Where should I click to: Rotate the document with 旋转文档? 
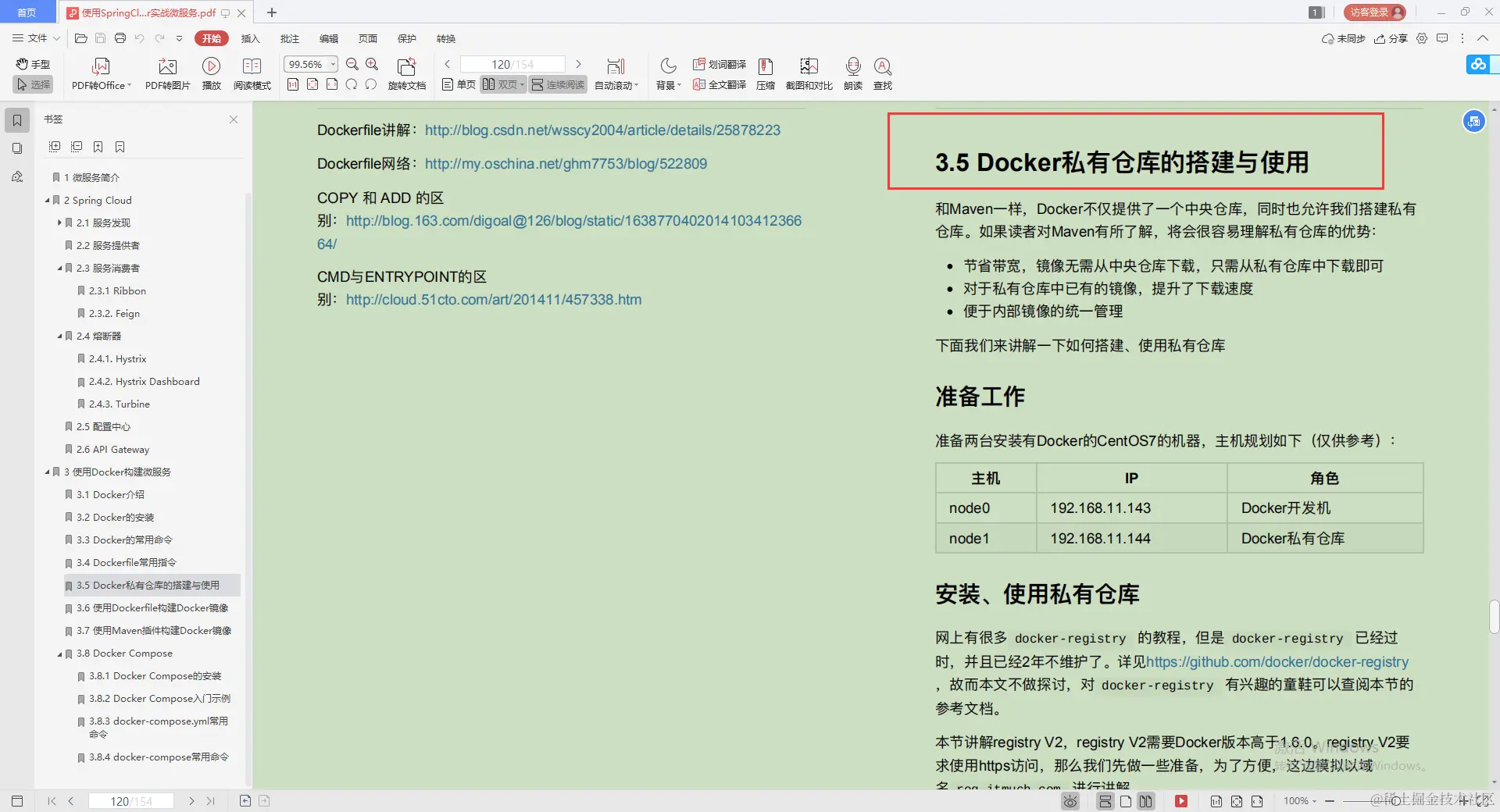pos(406,74)
